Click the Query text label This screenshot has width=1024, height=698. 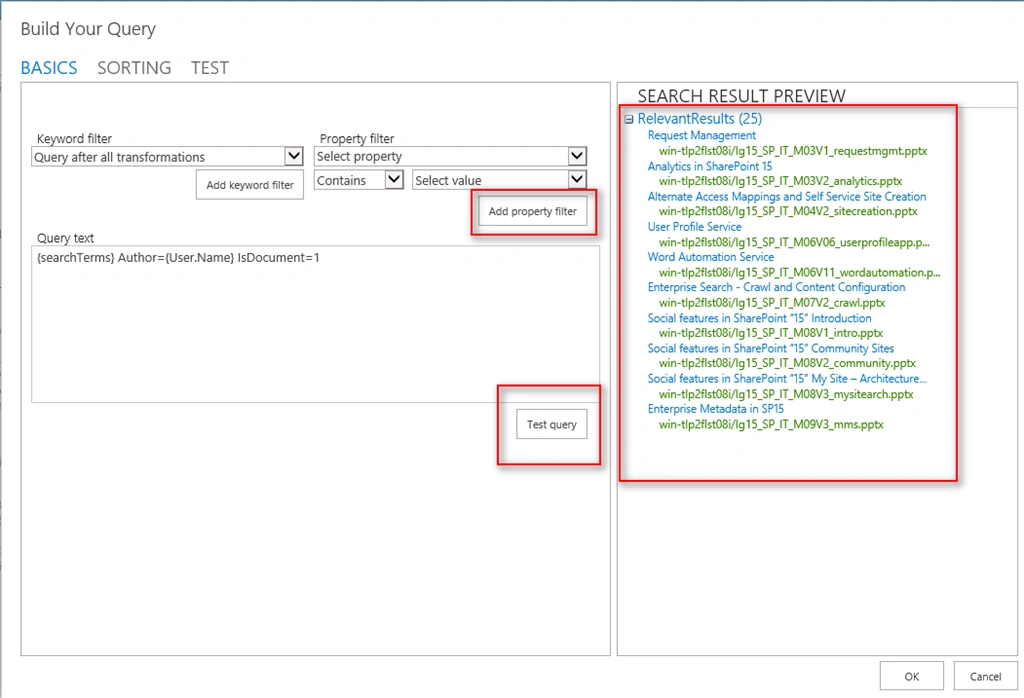[x=65, y=238]
